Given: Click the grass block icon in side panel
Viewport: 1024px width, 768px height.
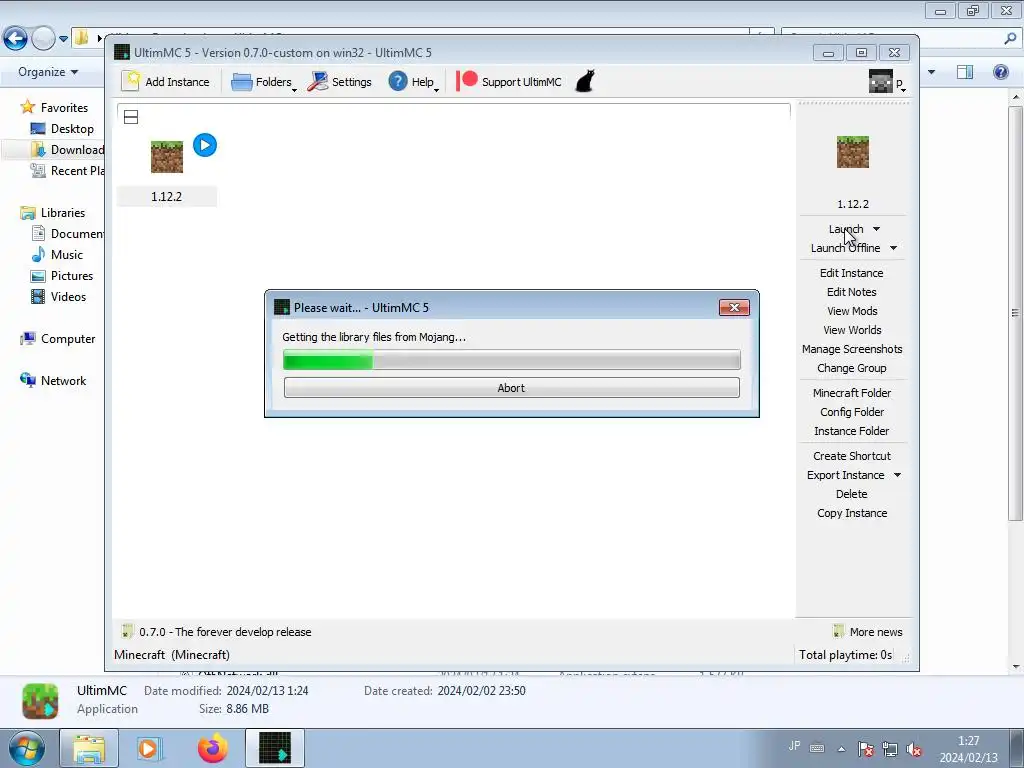Looking at the screenshot, I should coord(853,152).
